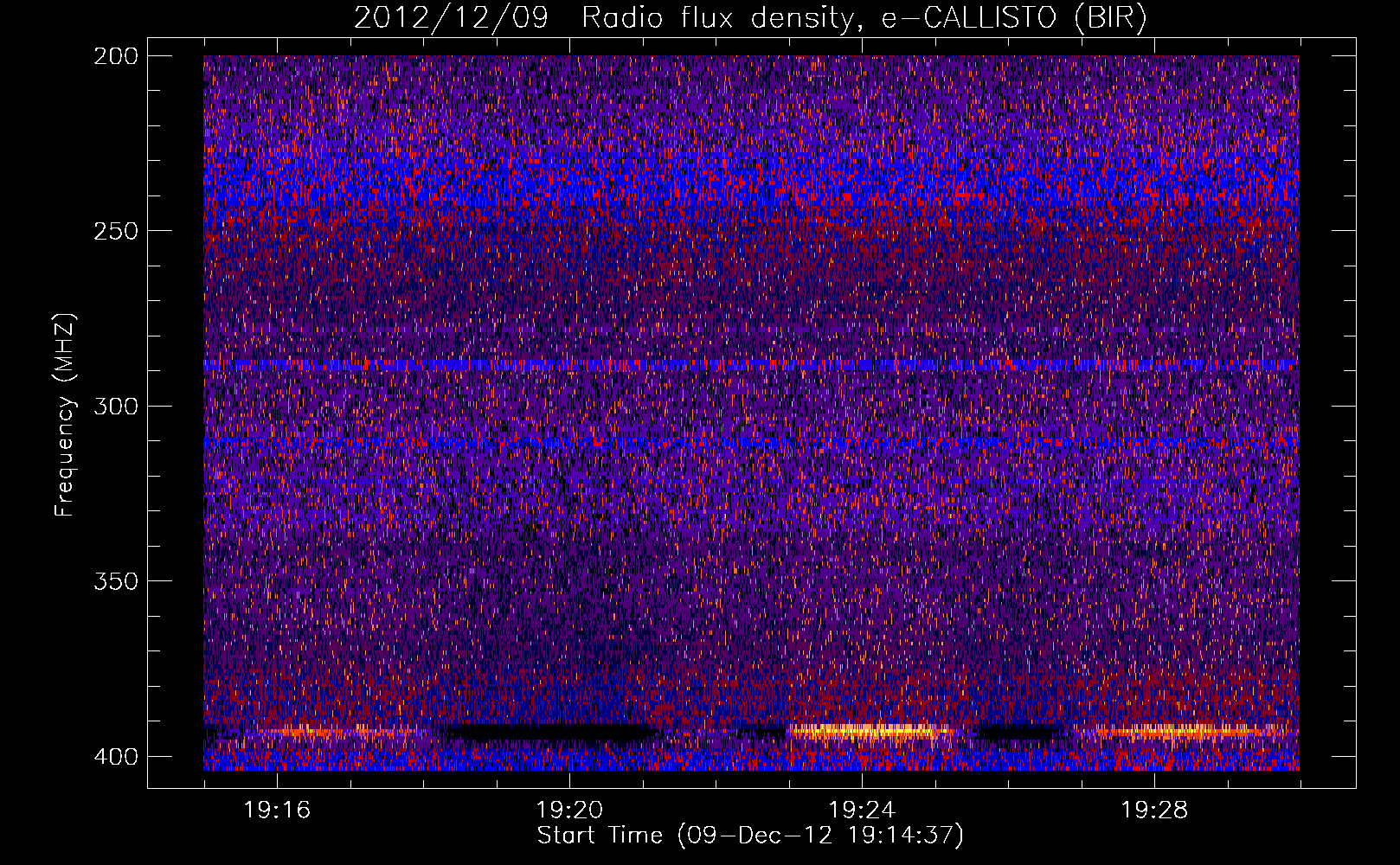Click the blue interference line near 288 MHz
1400x865 pixels.
point(751,365)
